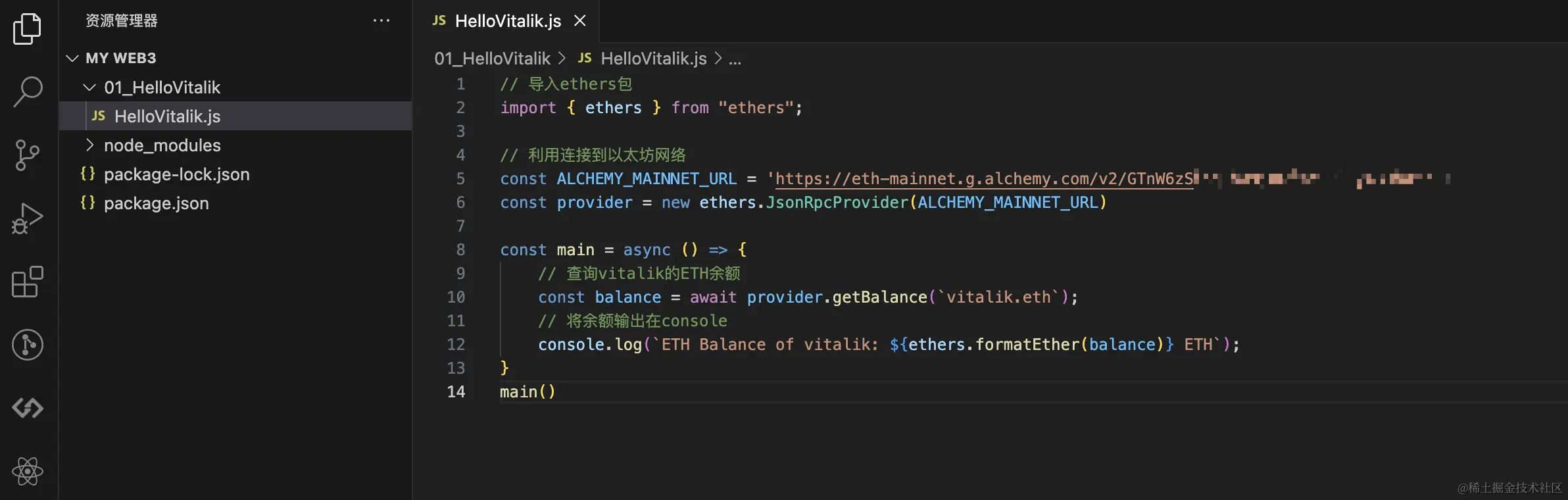1568x500 pixels.
Task: Click 'vitalik.eth' string on line 10
Action: 998,297
